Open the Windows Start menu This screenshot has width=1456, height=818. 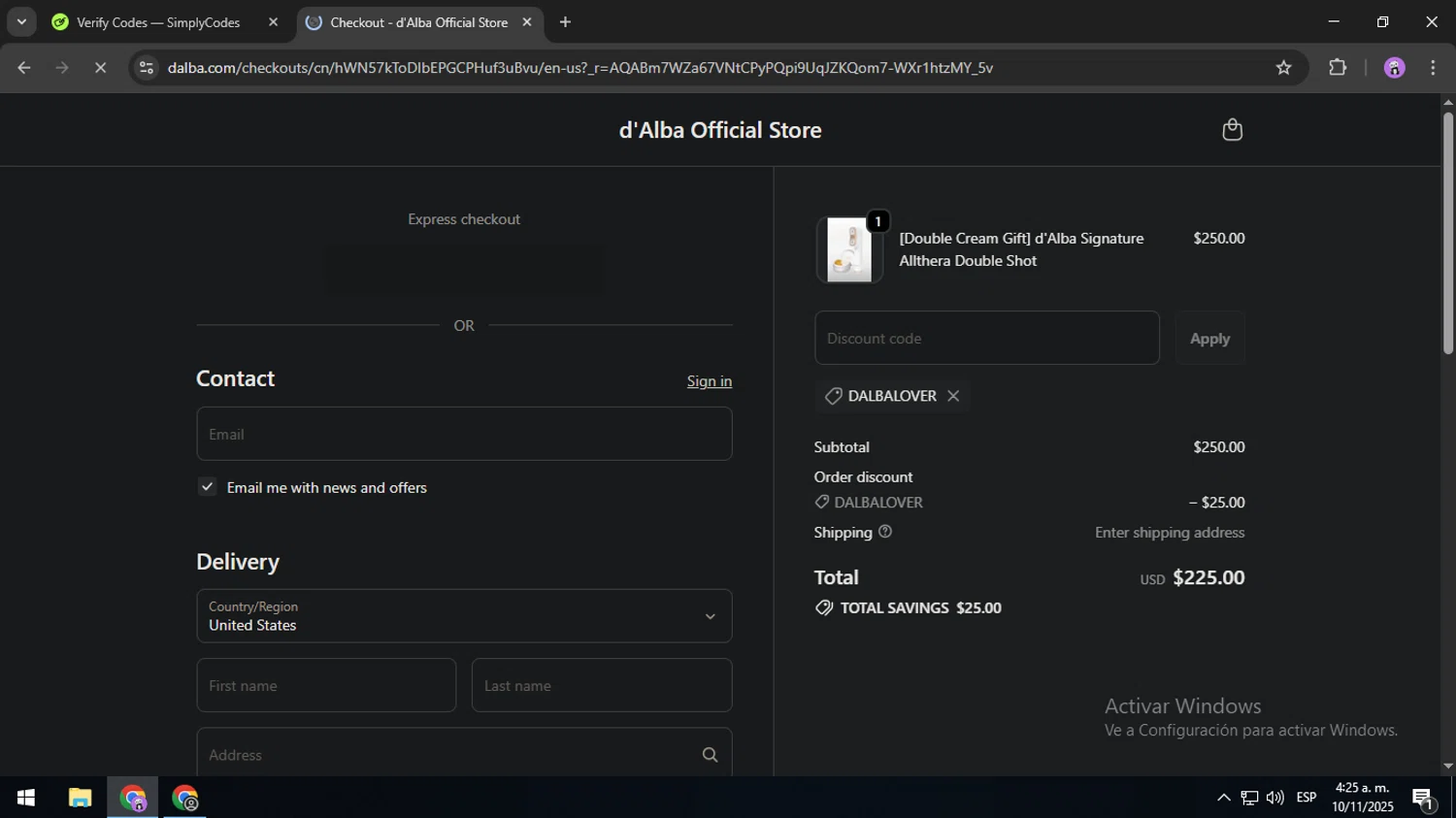pos(26,799)
